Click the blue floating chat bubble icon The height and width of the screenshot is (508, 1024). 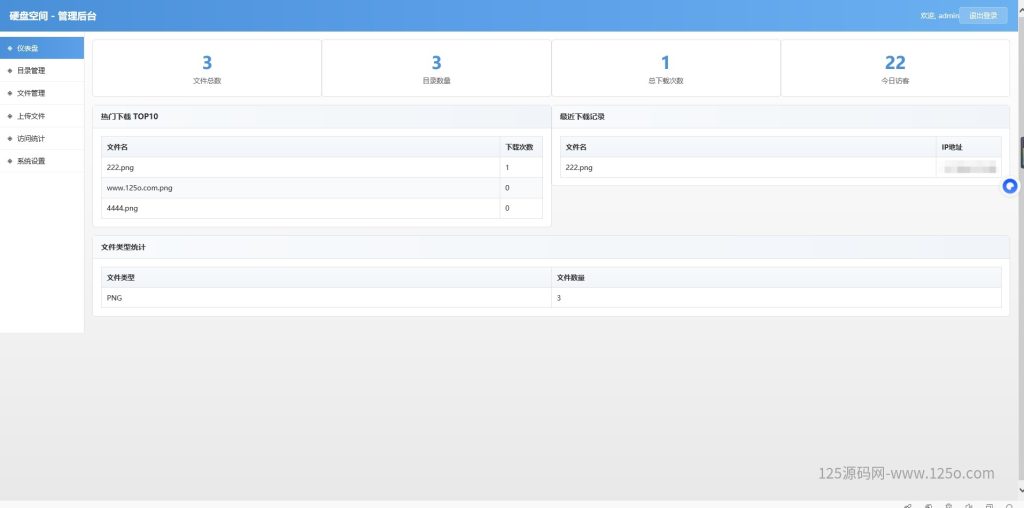[1010, 186]
